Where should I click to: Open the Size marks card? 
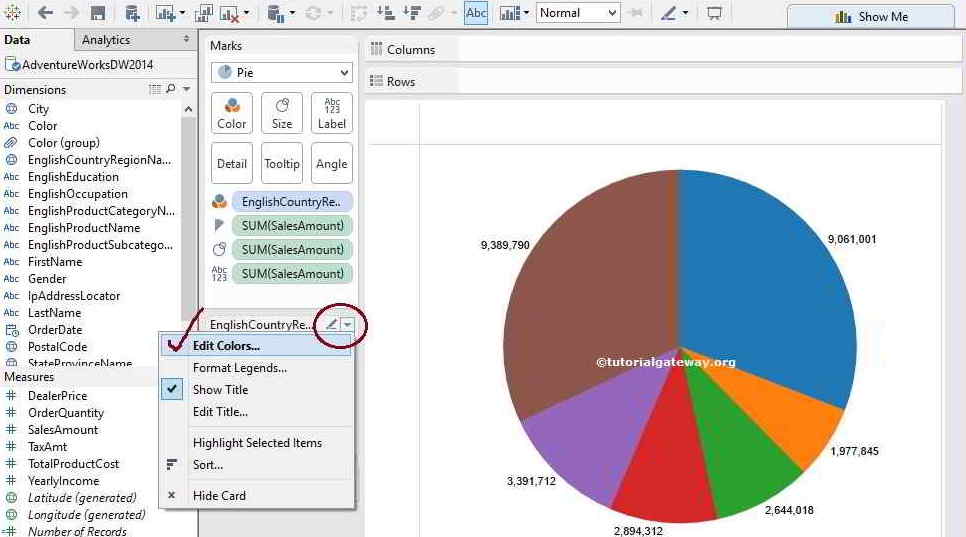(x=282, y=113)
